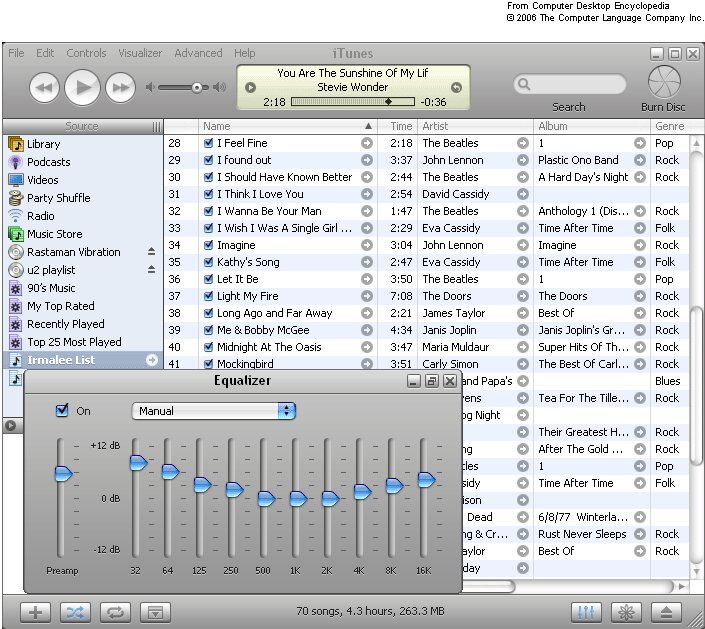Uncheck the equalizer On checkbox
The height and width of the screenshot is (629, 705).
pos(62,410)
